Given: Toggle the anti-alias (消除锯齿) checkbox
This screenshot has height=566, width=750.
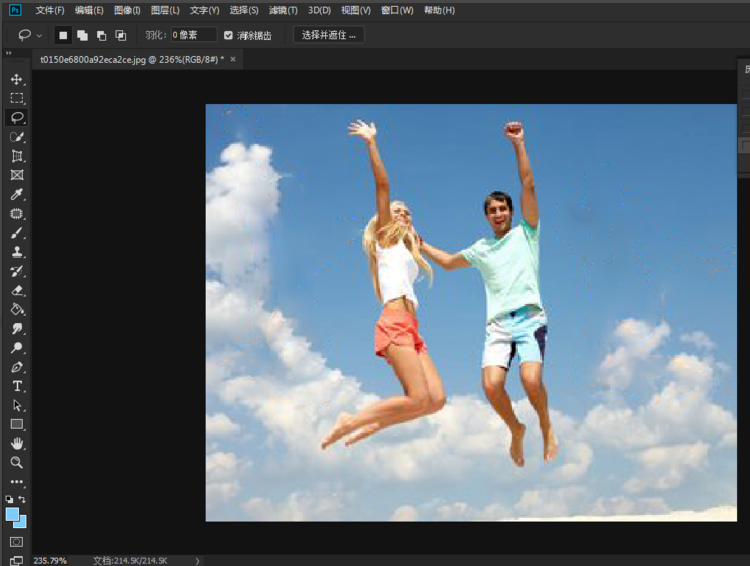Looking at the screenshot, I should pos(229,35).
